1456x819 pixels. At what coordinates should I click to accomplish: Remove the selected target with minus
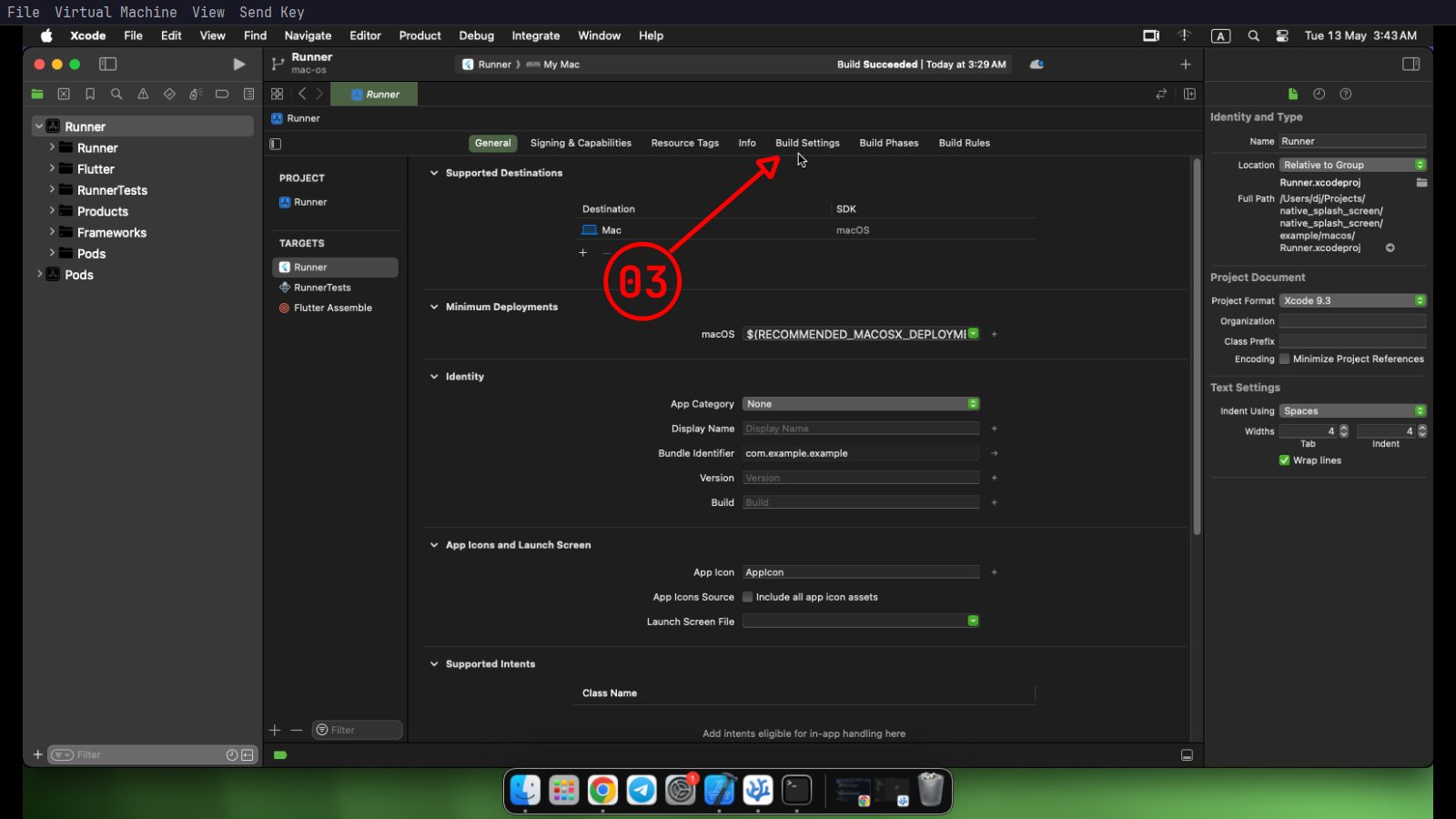[x=297, y=730]
